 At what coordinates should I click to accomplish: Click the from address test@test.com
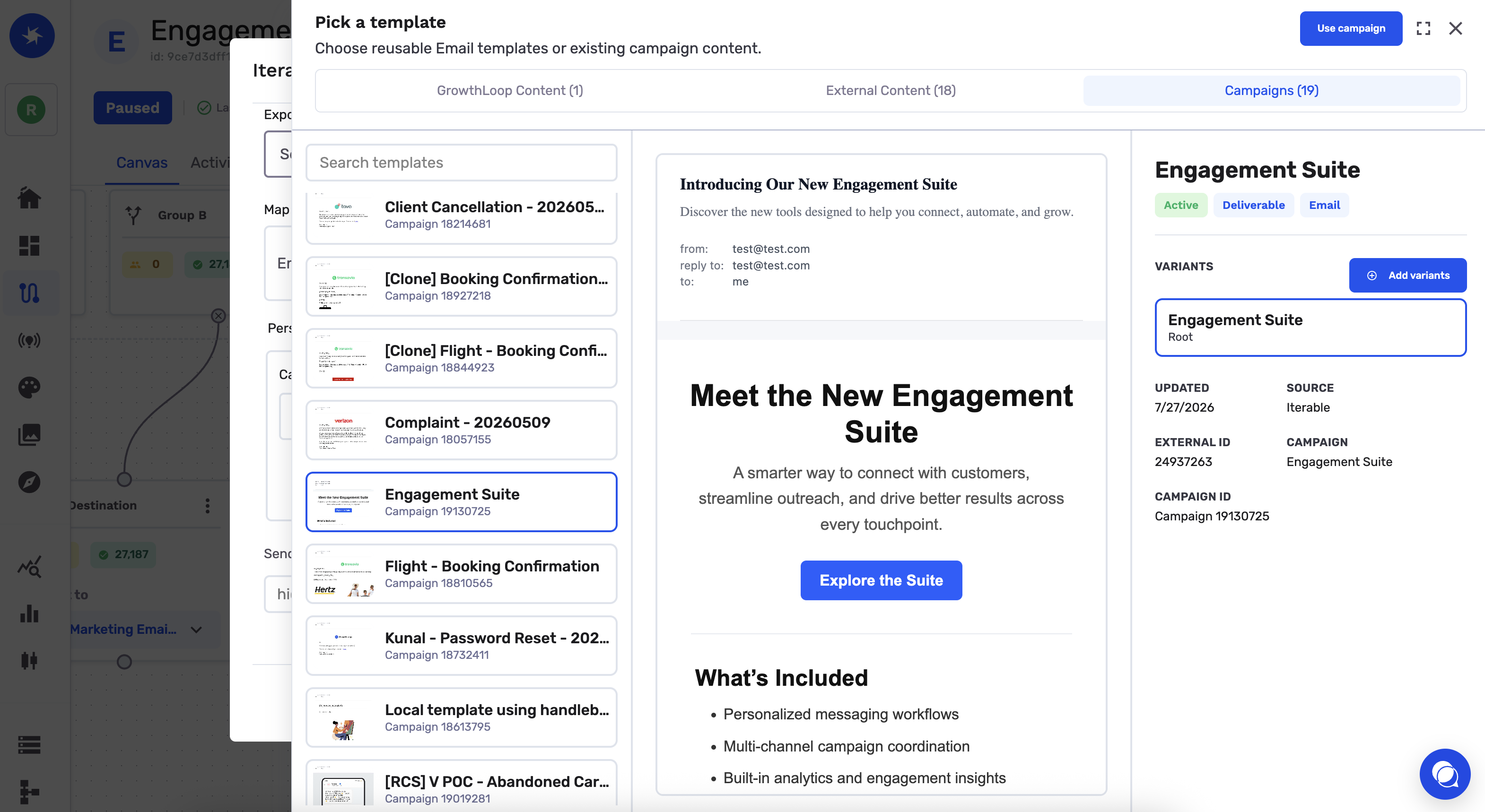tap(771, 249)
